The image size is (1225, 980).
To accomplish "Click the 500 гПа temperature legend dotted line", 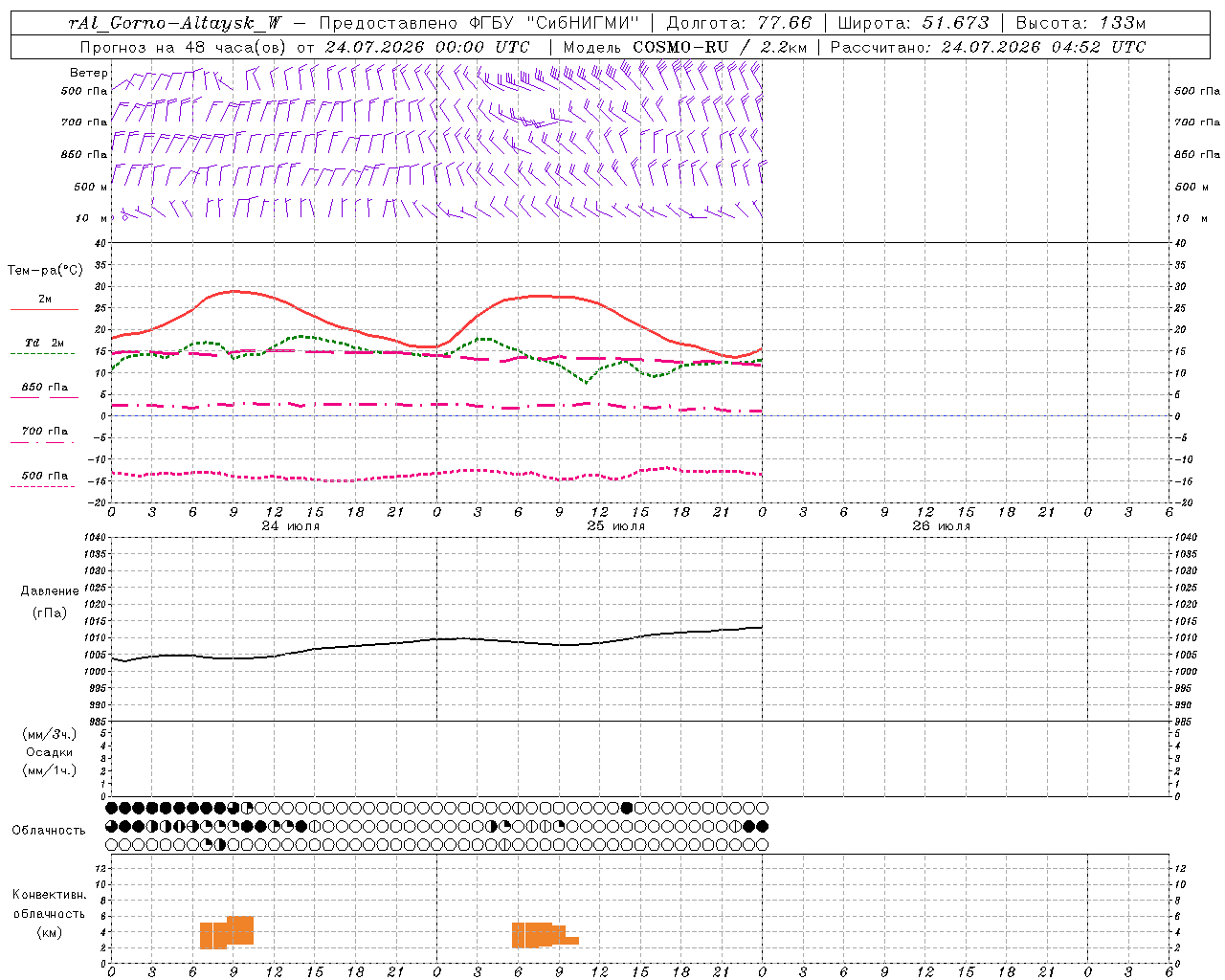I will (42, 486).
